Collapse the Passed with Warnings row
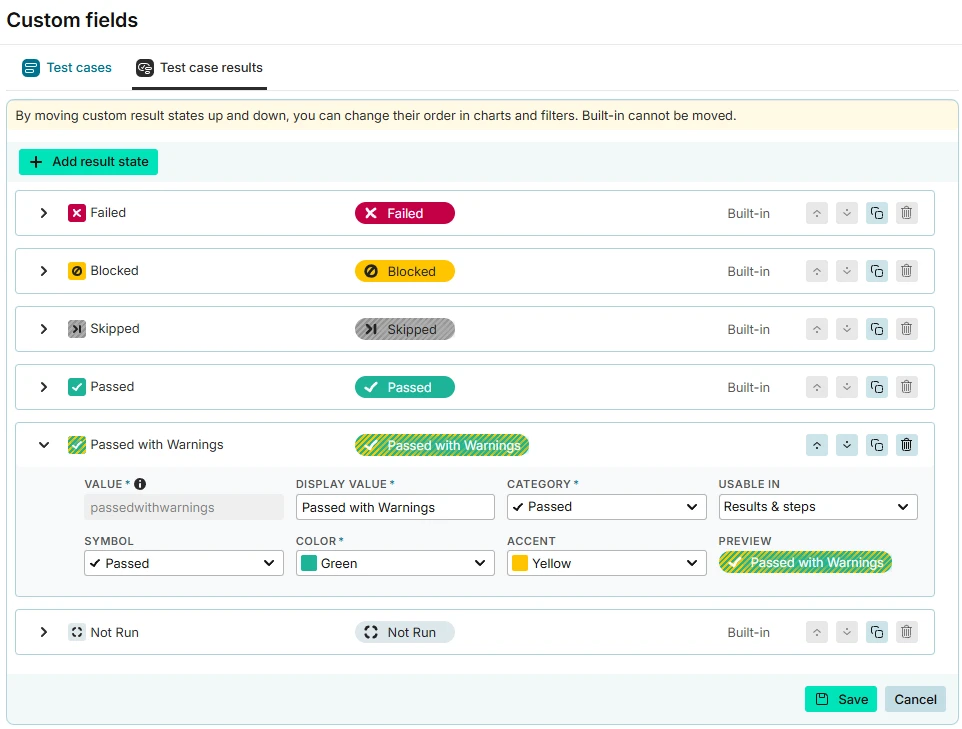This screenshot has height=729, width=962. (44, 445)
